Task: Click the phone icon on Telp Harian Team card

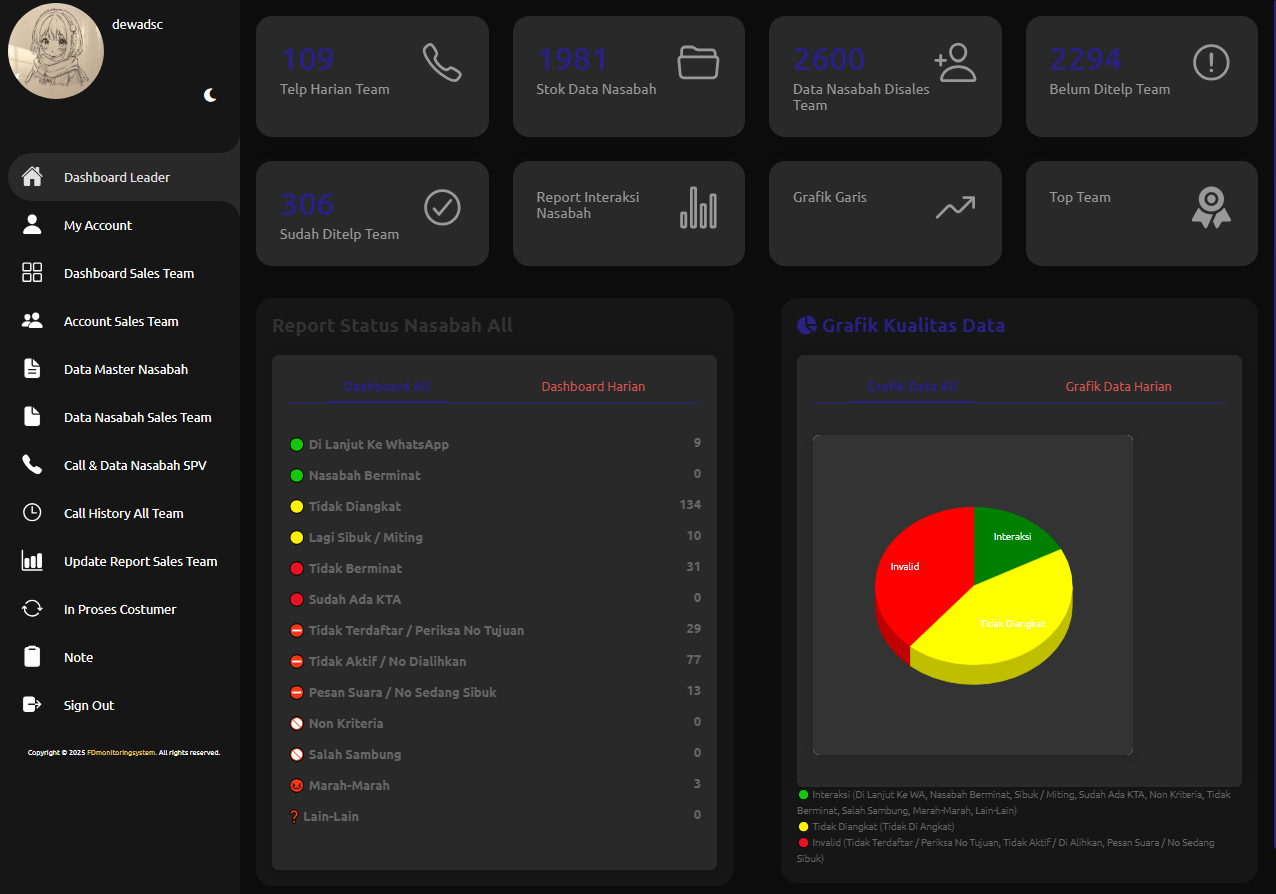Action: (443, 62)
